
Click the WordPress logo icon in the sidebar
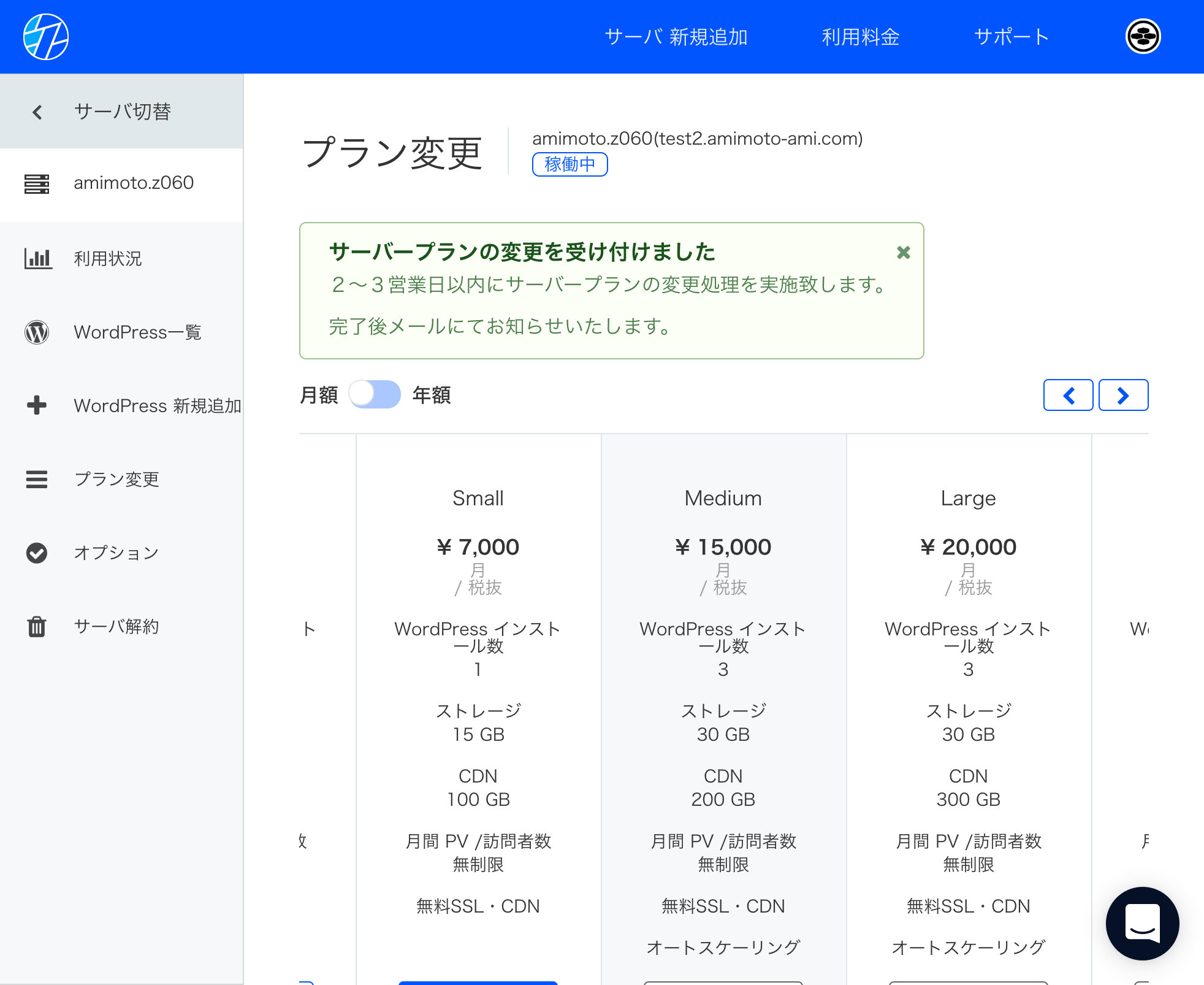37,332
